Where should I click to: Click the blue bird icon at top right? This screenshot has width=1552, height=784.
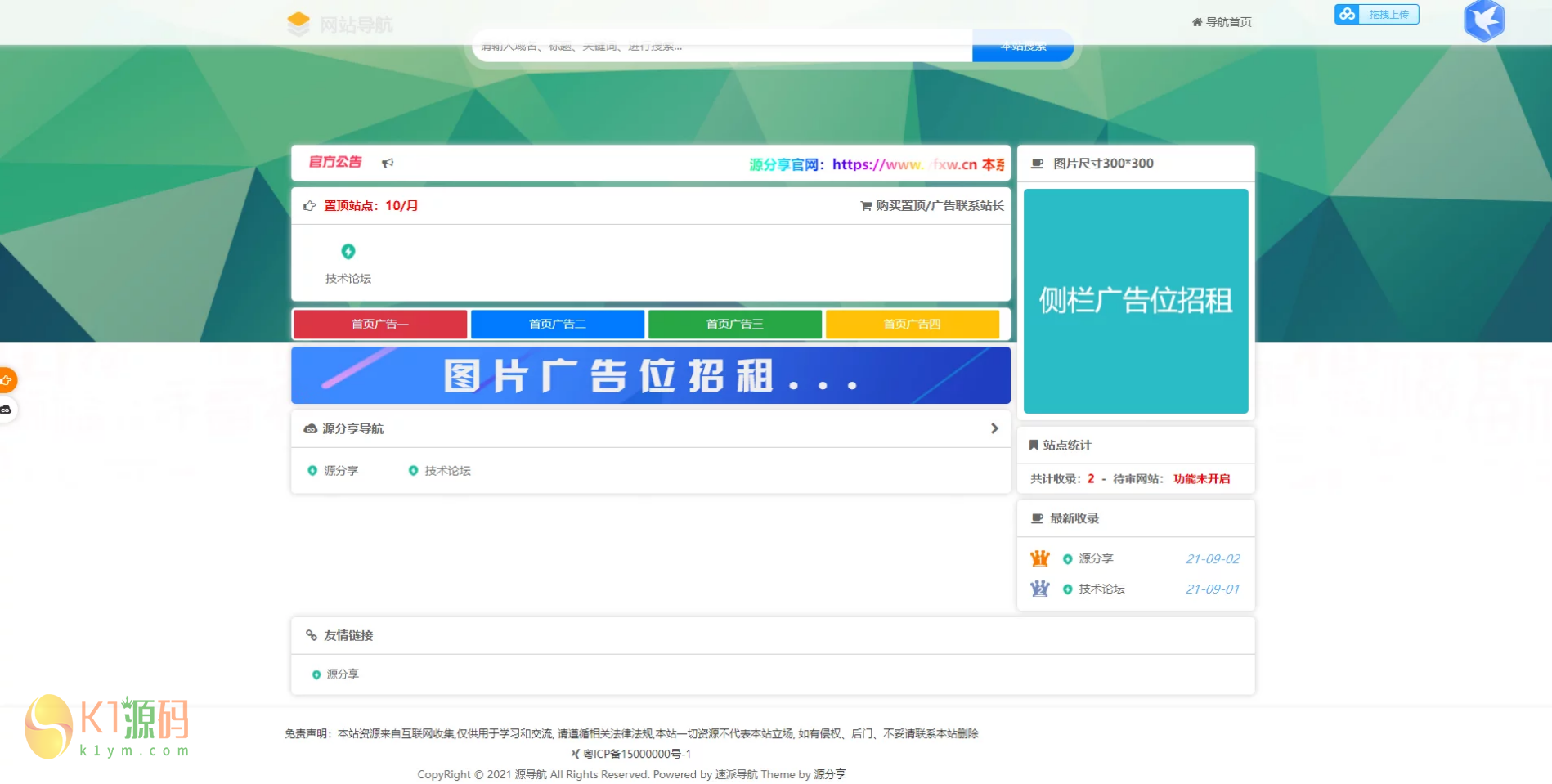(x=1483, y=20)
